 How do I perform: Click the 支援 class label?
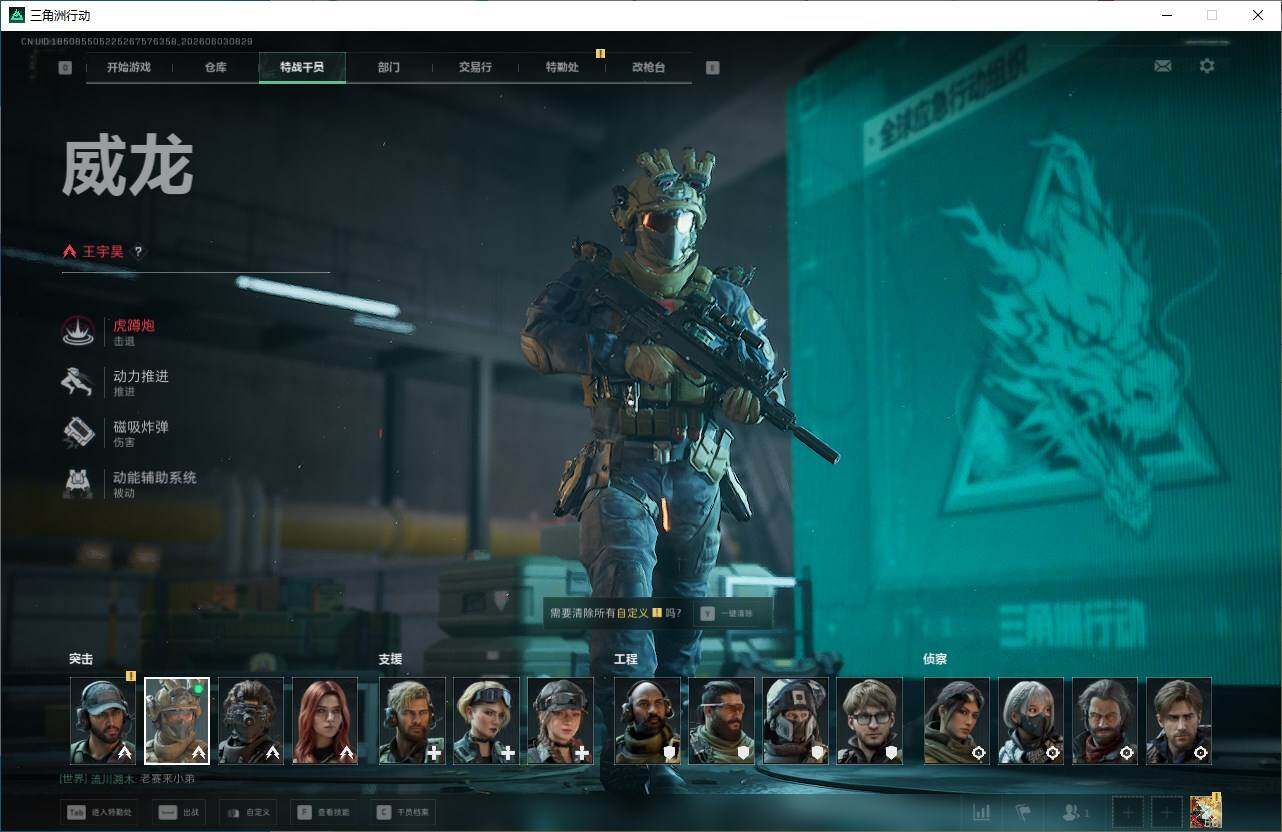(x=390, y=659)
